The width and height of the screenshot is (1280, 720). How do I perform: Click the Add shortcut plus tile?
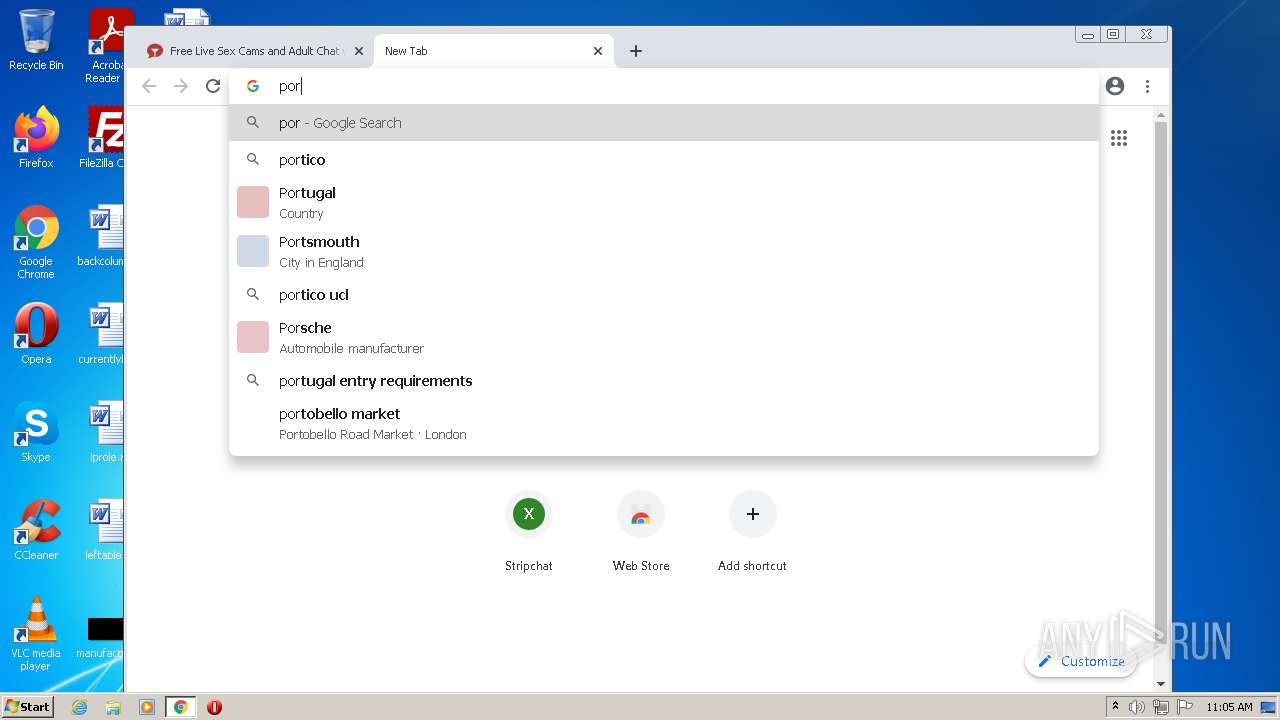pos(753,532)
